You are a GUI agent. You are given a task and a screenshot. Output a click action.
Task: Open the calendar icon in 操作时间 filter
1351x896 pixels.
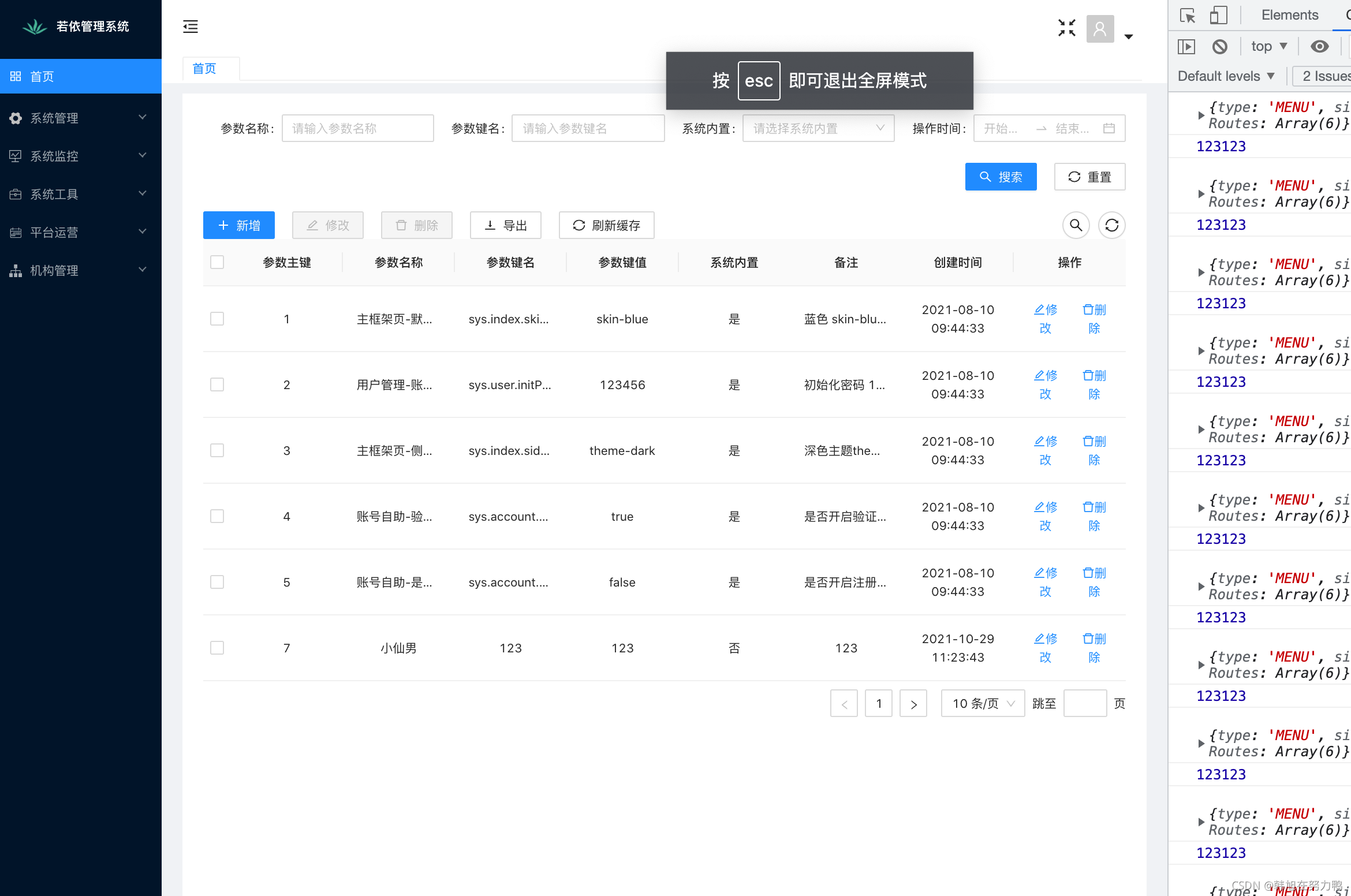[x=1109, y=128]
